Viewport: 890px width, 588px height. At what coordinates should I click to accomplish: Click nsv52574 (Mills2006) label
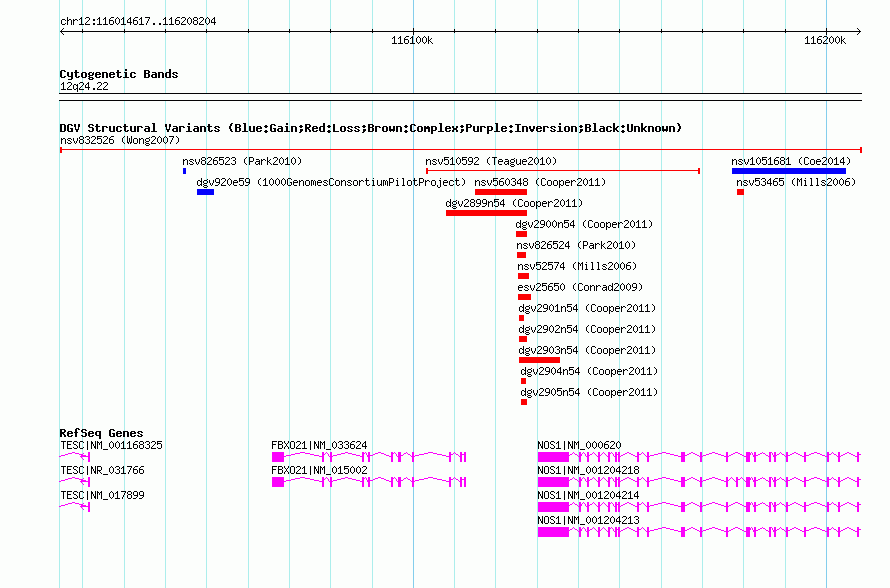click(577, 266)
